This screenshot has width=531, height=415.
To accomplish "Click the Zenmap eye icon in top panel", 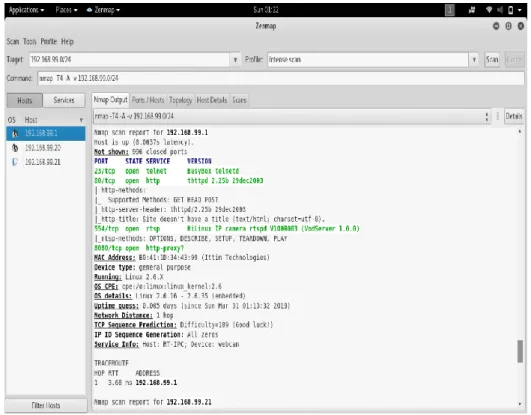I will point(89,10).
